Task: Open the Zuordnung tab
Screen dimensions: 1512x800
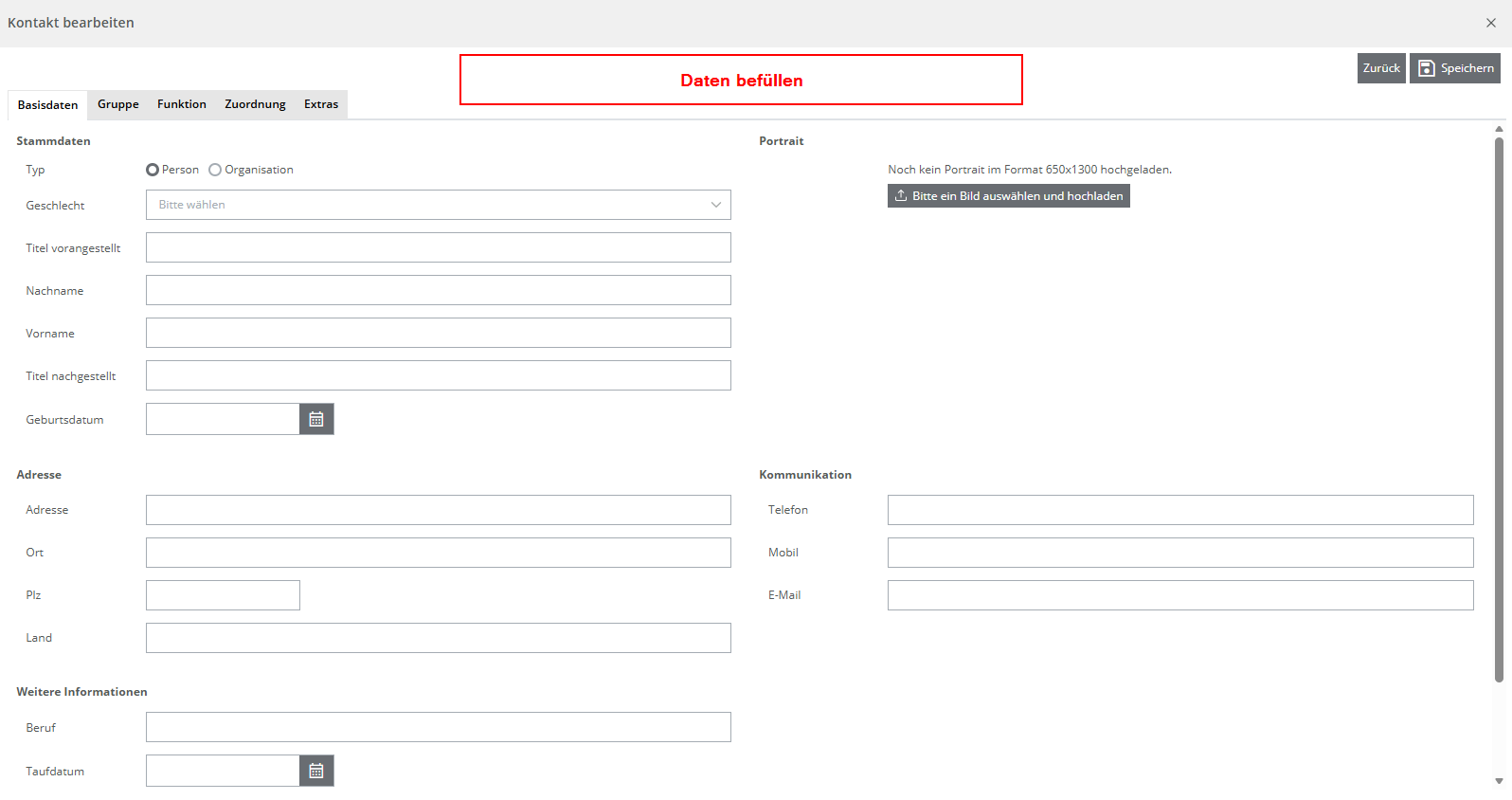Action: 255,104
